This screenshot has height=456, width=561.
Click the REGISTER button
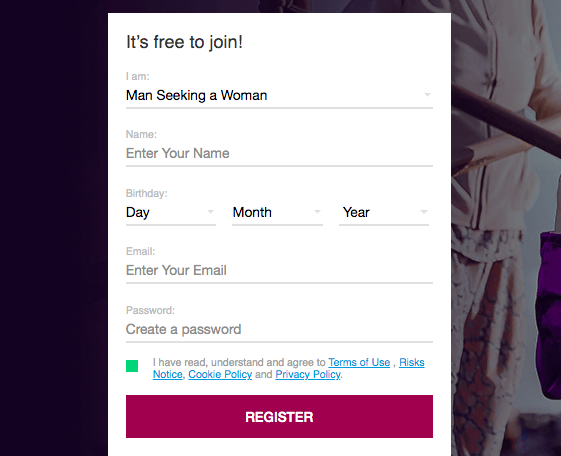coord(279,417)
